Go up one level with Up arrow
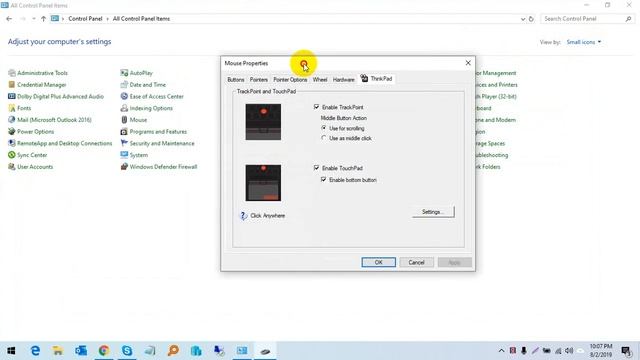 [x=43, y=19]
